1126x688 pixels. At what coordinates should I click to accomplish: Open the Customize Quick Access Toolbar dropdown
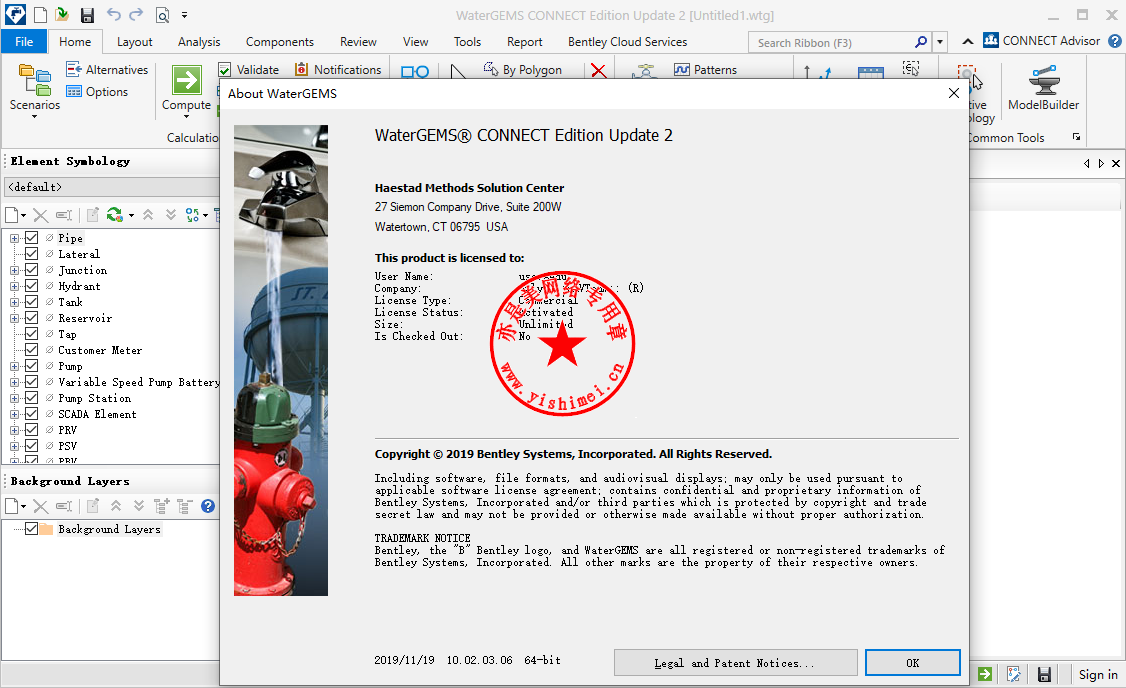[x=185, y=15]
